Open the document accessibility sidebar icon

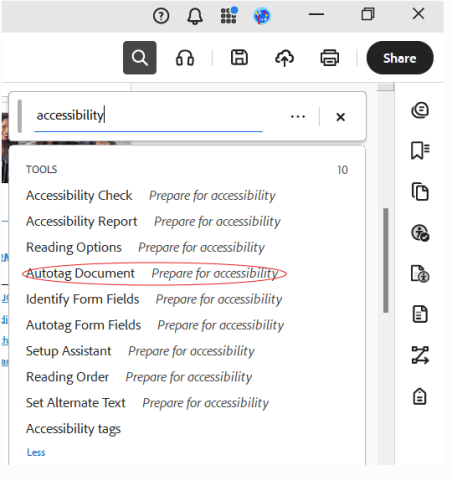(420, 274)
